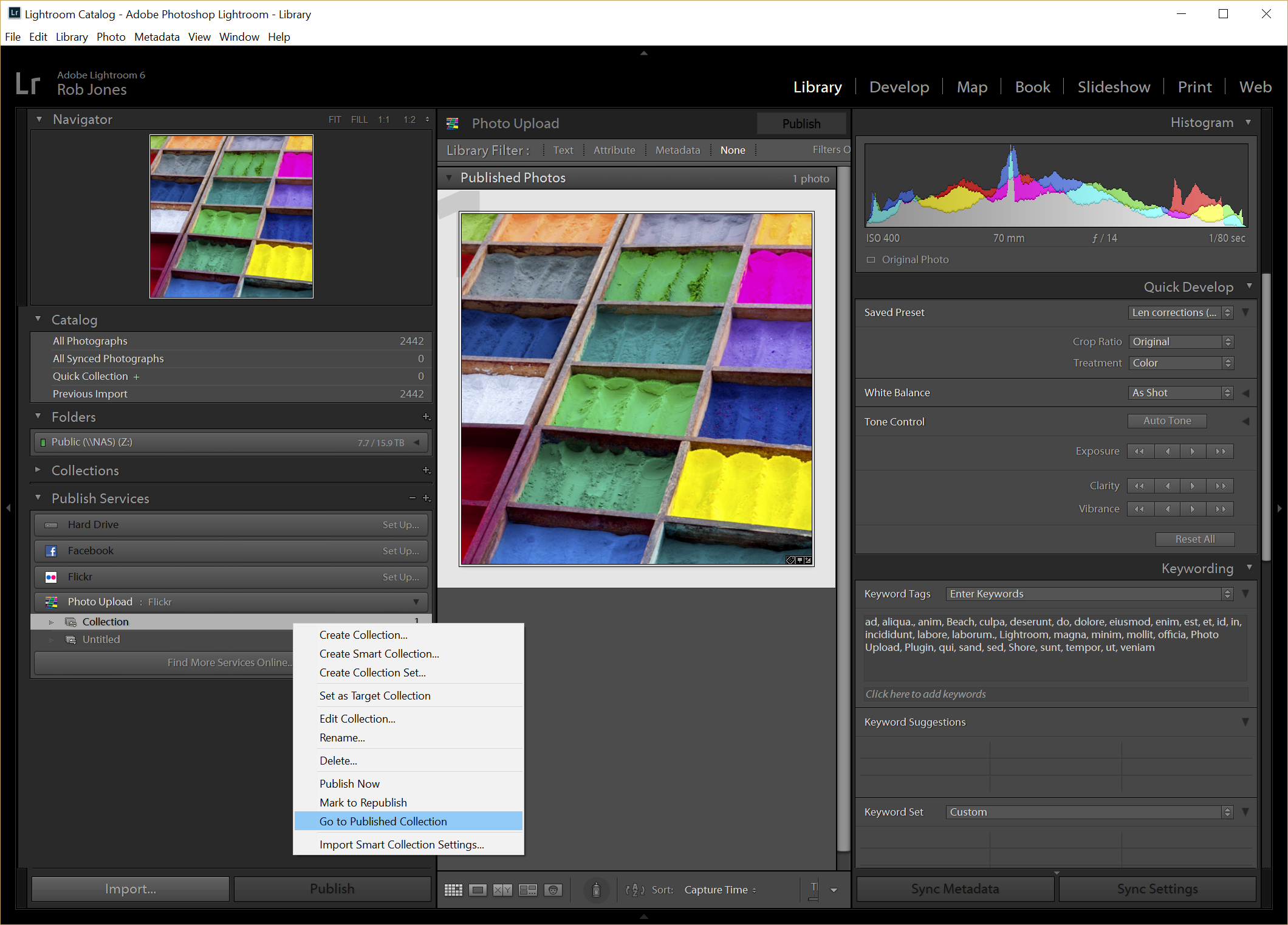Open People face view
Image resolution: width=1288 pixels, height=925 pixels.
point(553,890)
